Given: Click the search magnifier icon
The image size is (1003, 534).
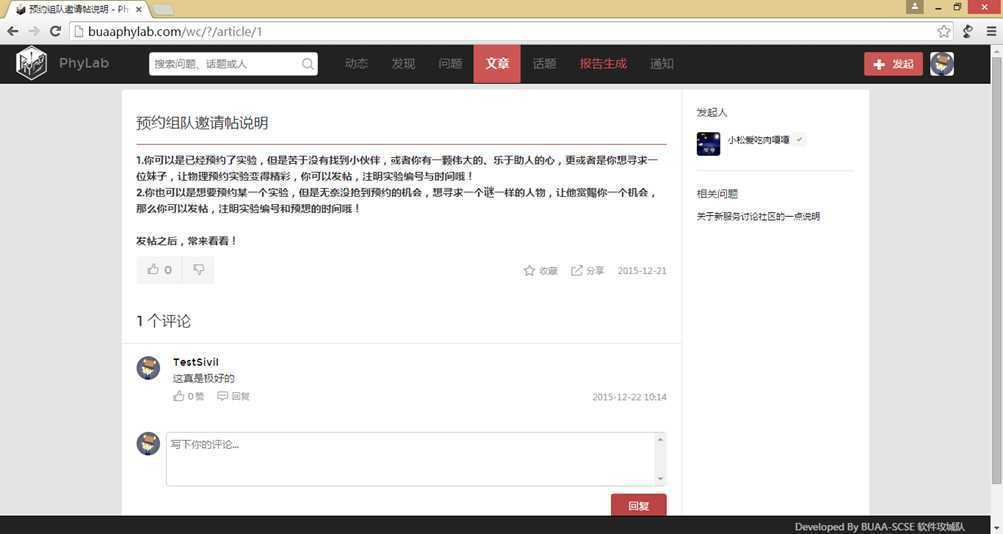Looking at the screenshot, I should (308, 64).
